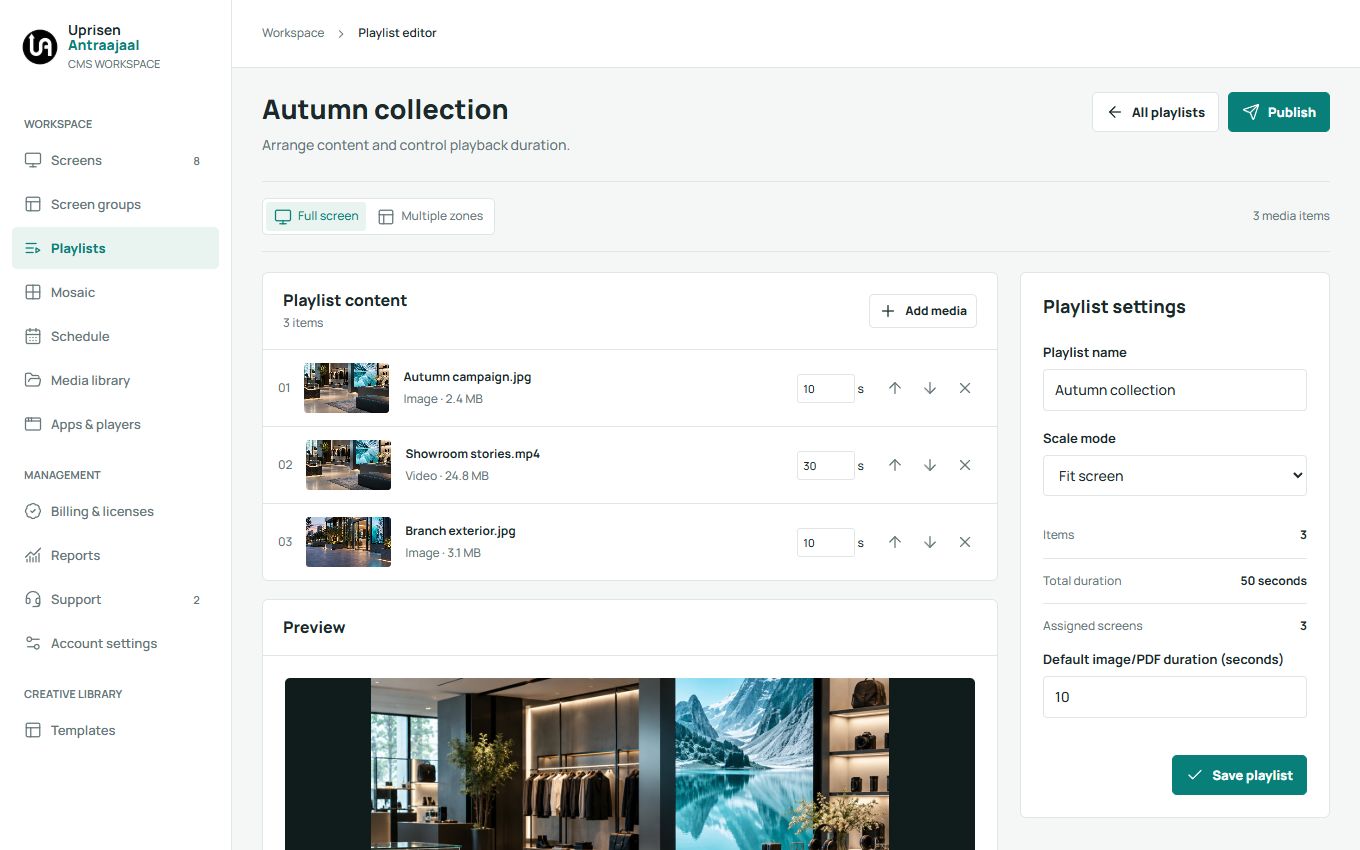Click duration field for Branch exterior.jpg
This screenshot has width=1360, height=850.
tap(825, 542)
